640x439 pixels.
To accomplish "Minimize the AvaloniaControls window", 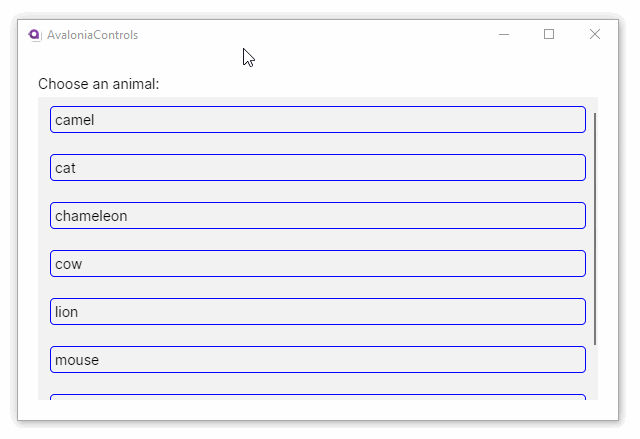I will (x=504, y=35).
